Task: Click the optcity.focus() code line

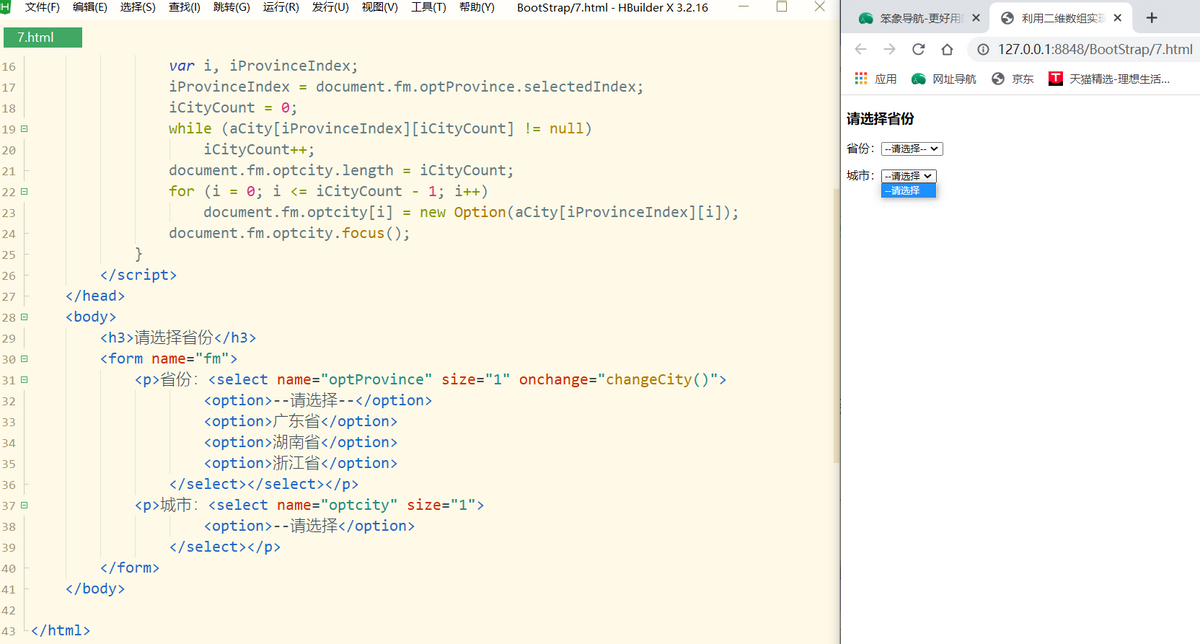Action: tap(290, 234)
